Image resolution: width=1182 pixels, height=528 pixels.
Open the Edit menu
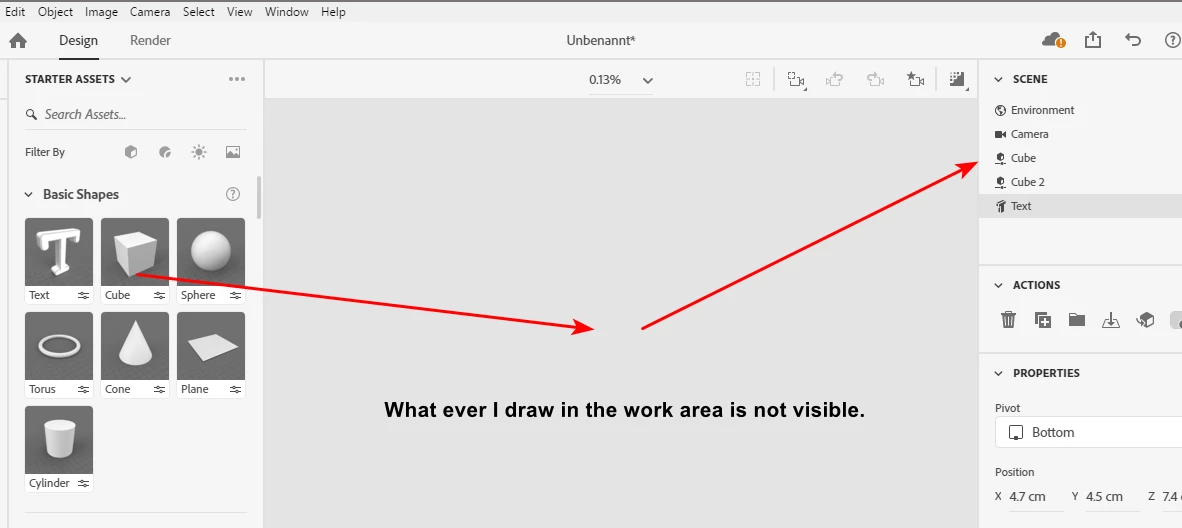point(15,12)
